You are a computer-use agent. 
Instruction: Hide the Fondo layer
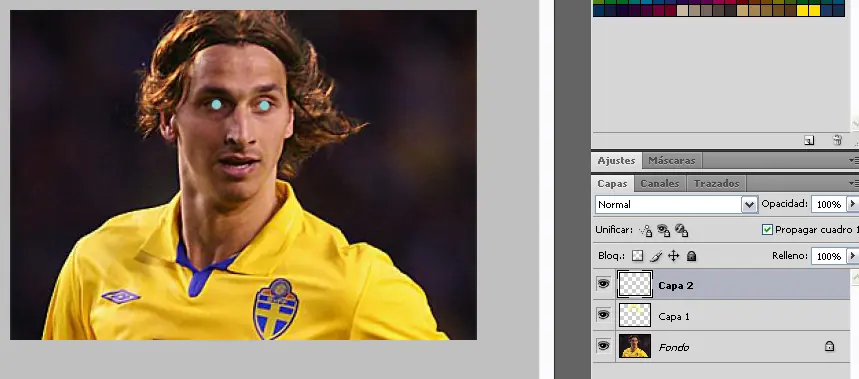[x=603, y=346]
